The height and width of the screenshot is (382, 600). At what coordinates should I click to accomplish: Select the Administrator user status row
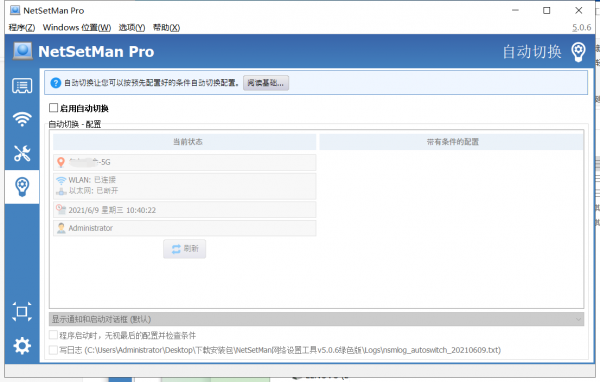(x=184, y=228)
